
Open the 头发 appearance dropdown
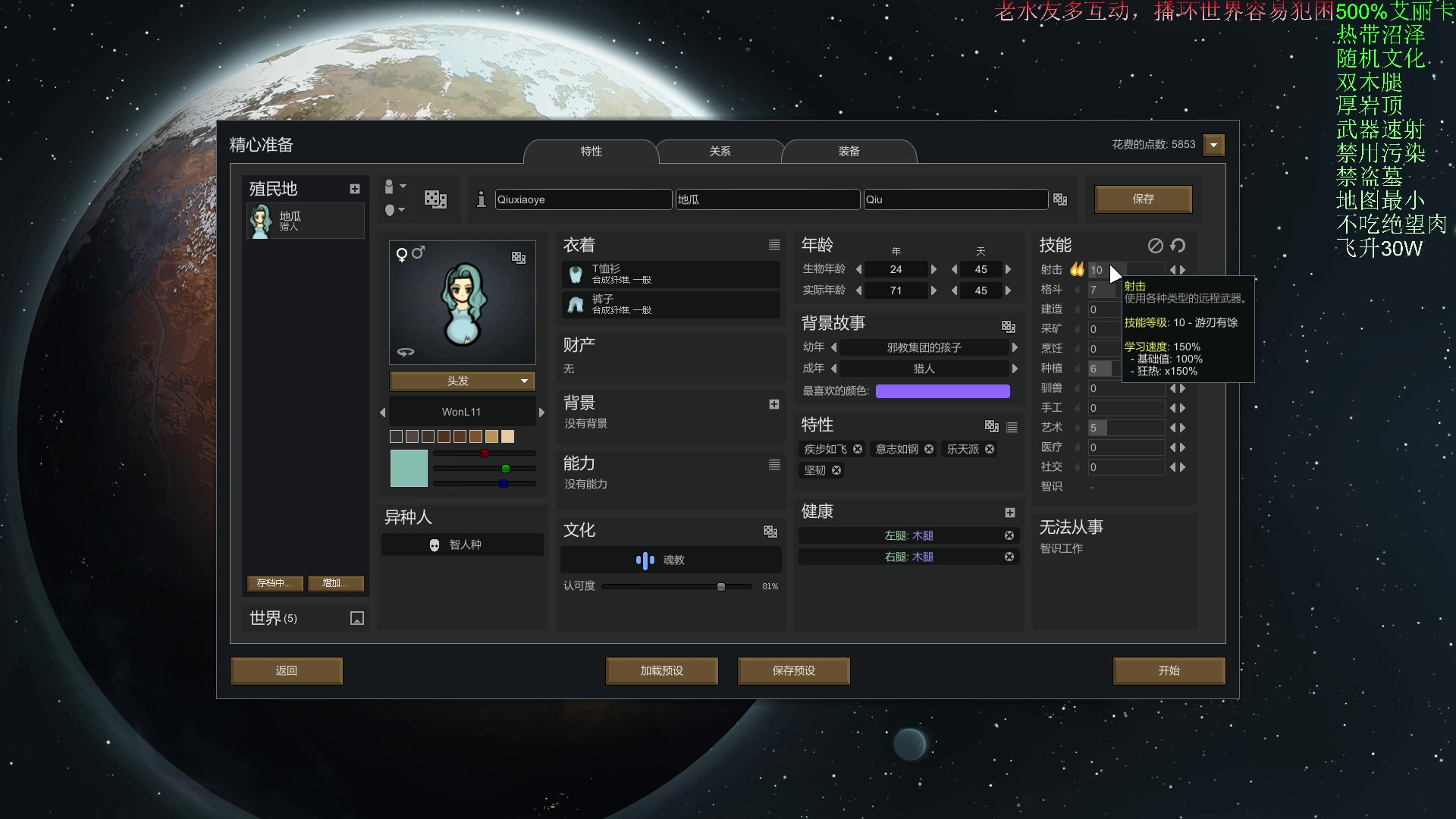(463, 381)
